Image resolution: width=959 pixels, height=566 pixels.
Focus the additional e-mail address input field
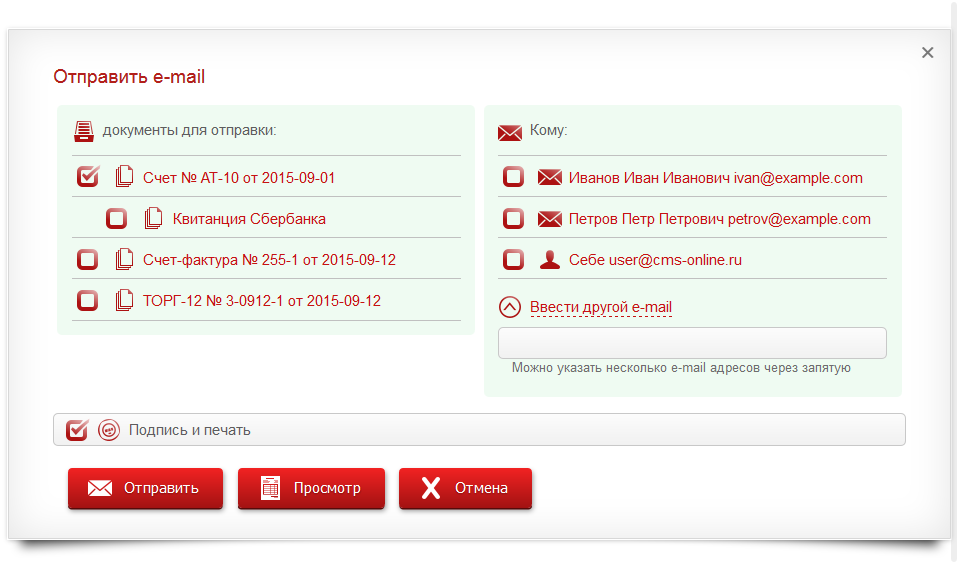[x=692, y=343]
